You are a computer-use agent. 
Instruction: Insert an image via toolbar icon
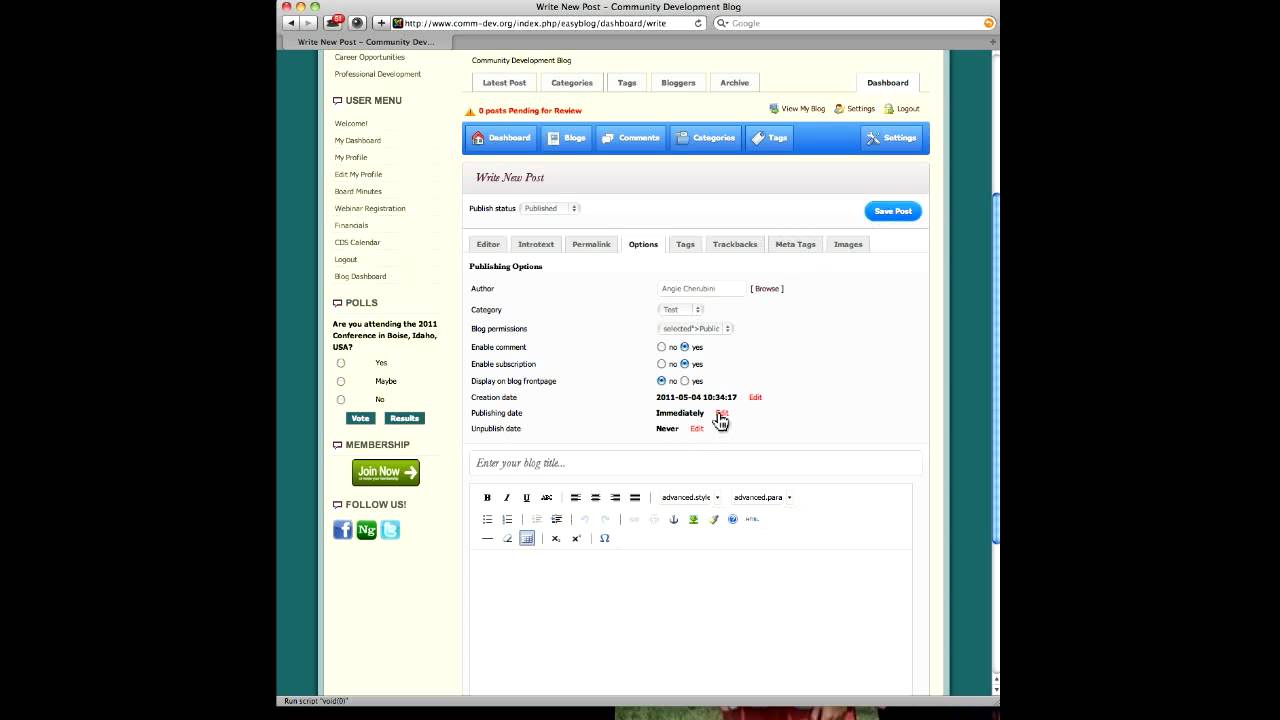coord(693,519)
